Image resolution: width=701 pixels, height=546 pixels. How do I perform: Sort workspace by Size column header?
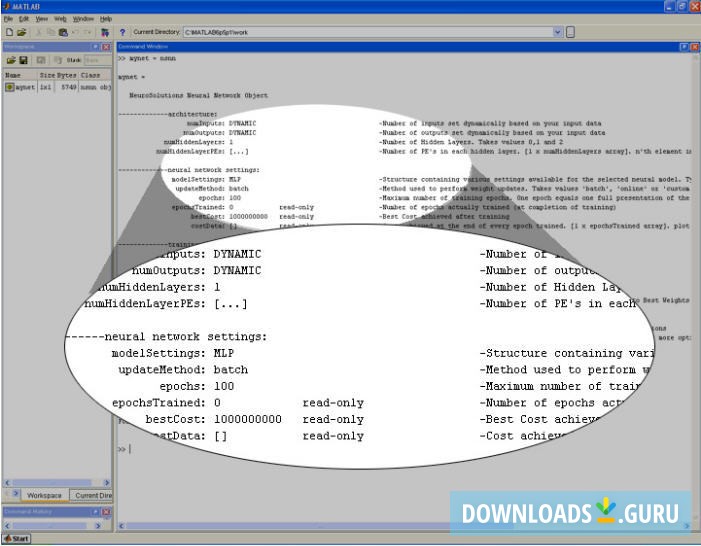point(46,75)
